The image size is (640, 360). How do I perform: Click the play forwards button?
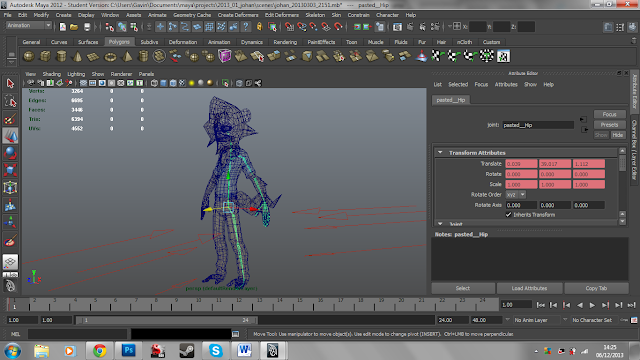592,305
